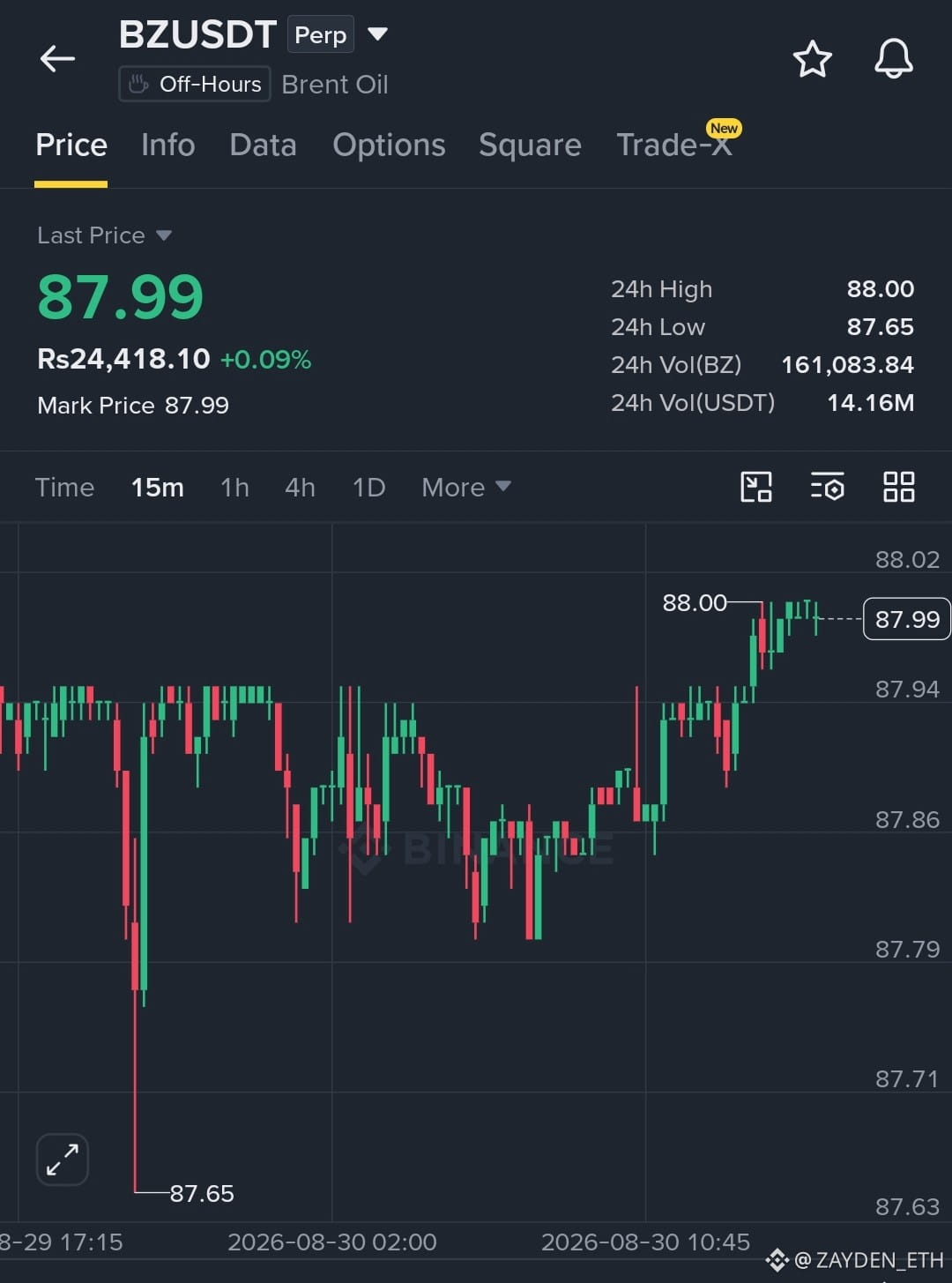This screenshot has height=1283, width=952.
Task: Tap the Rs24,418.10 converted price
Action: pos(123,359)
